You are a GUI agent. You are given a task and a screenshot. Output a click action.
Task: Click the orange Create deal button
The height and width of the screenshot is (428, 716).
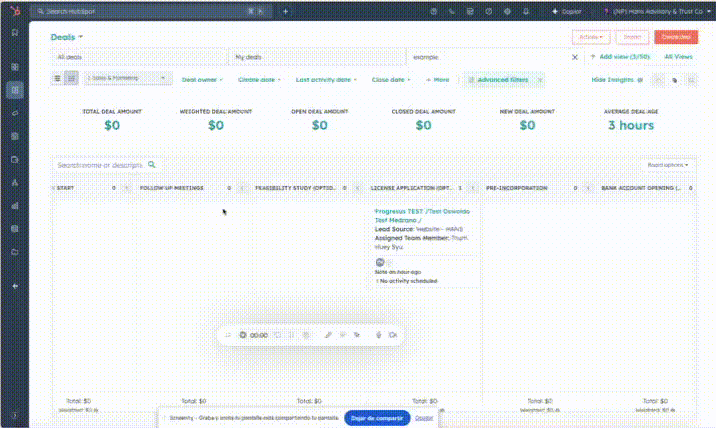676,37
